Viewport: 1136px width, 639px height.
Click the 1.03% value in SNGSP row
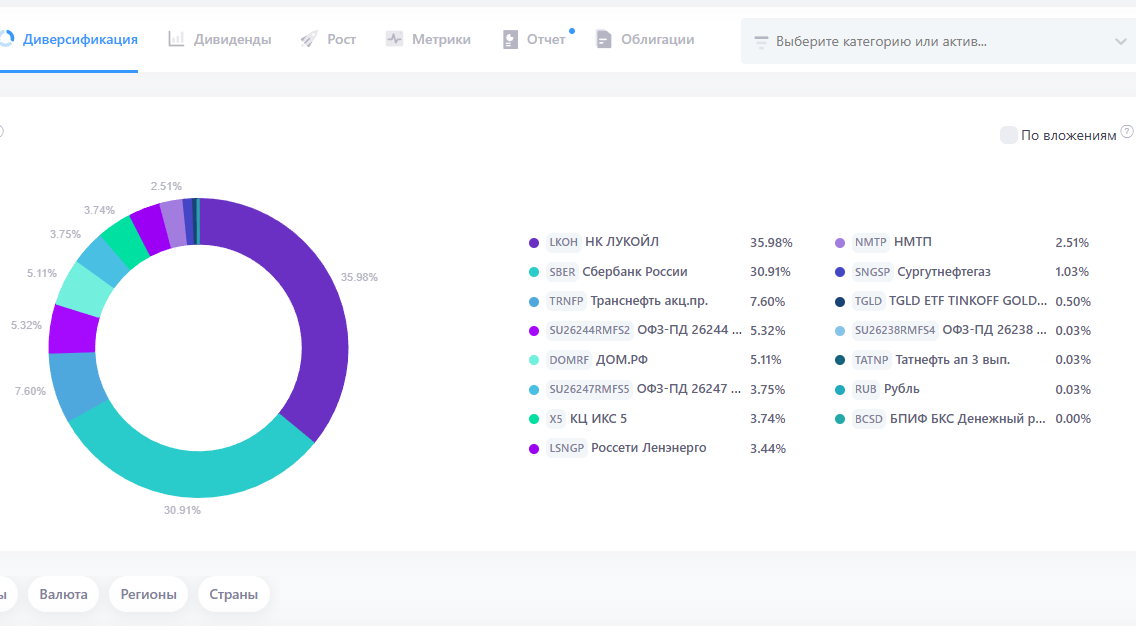coord(1072,272)
